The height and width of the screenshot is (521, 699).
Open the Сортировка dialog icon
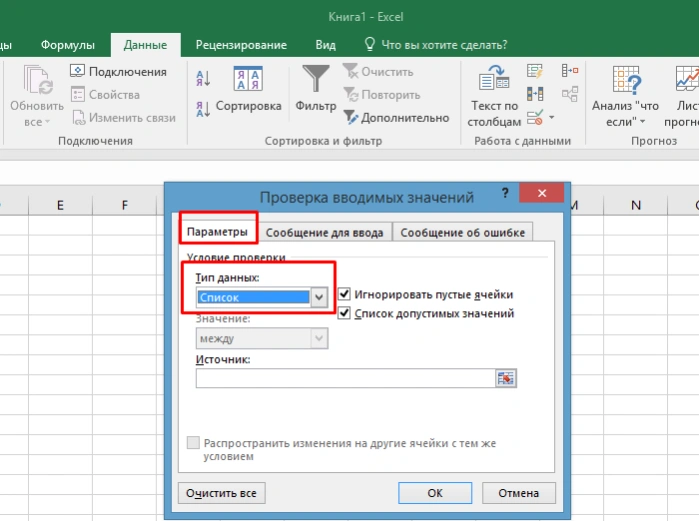tap(248, 78)
